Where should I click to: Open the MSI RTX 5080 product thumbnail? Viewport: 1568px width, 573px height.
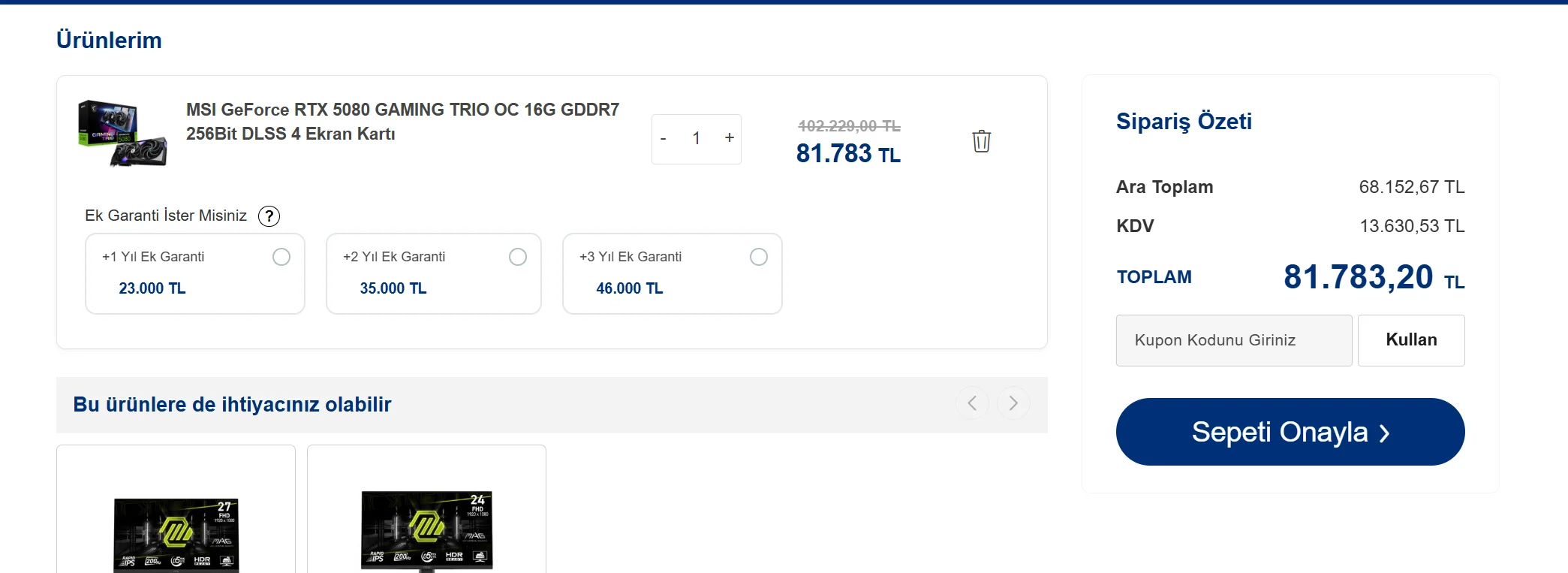[122, 134]
